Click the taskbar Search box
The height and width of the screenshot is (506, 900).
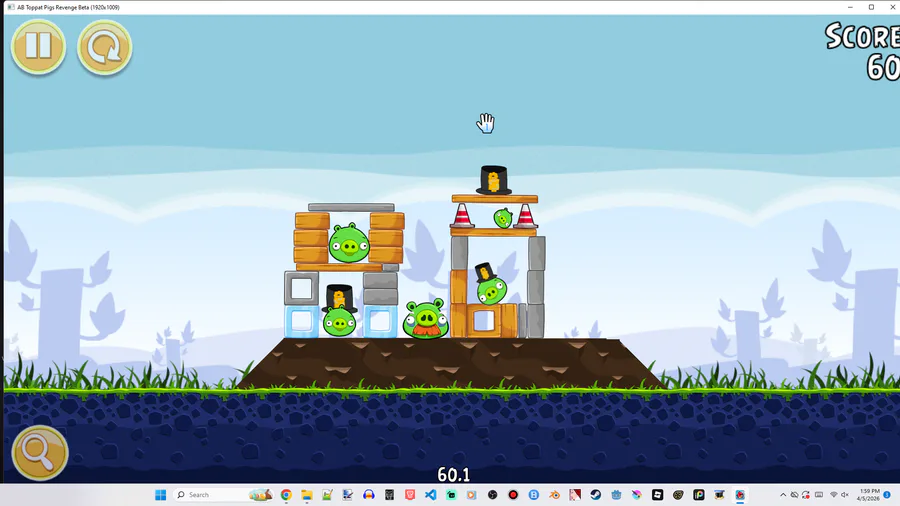(x=223, y=495)
